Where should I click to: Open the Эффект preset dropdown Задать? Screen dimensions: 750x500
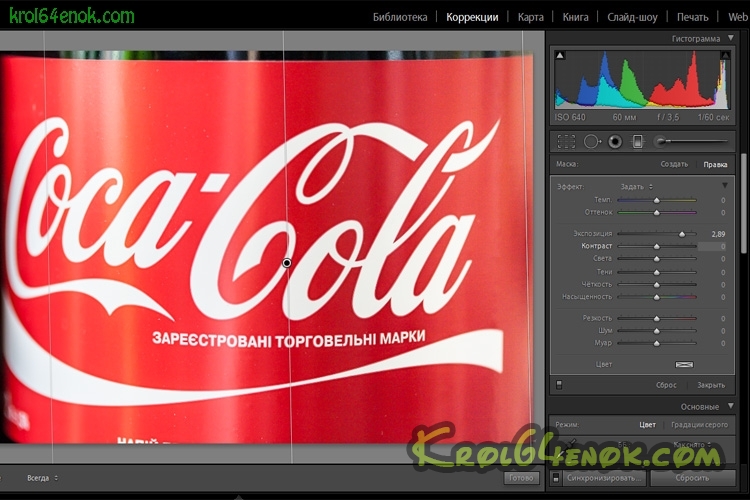pos(636,186)
